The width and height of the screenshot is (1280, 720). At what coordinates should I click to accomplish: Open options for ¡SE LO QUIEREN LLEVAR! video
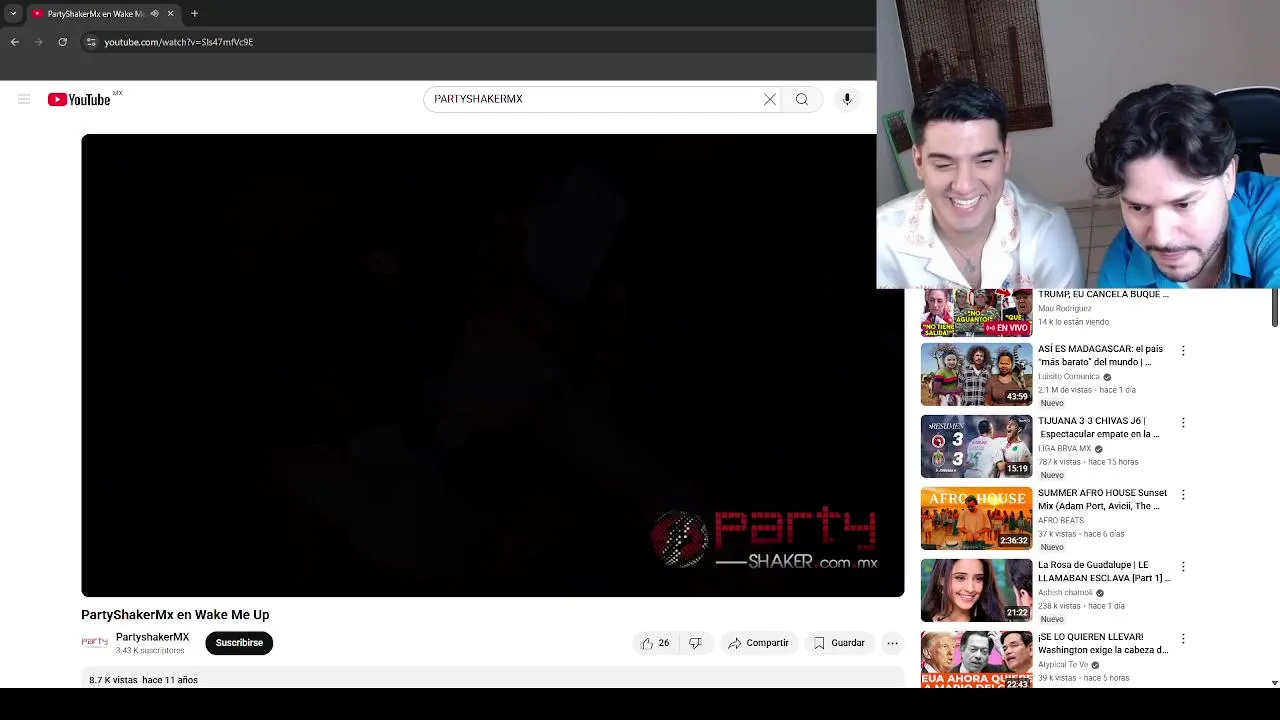pyautogui.click(x=1183, y=639)
